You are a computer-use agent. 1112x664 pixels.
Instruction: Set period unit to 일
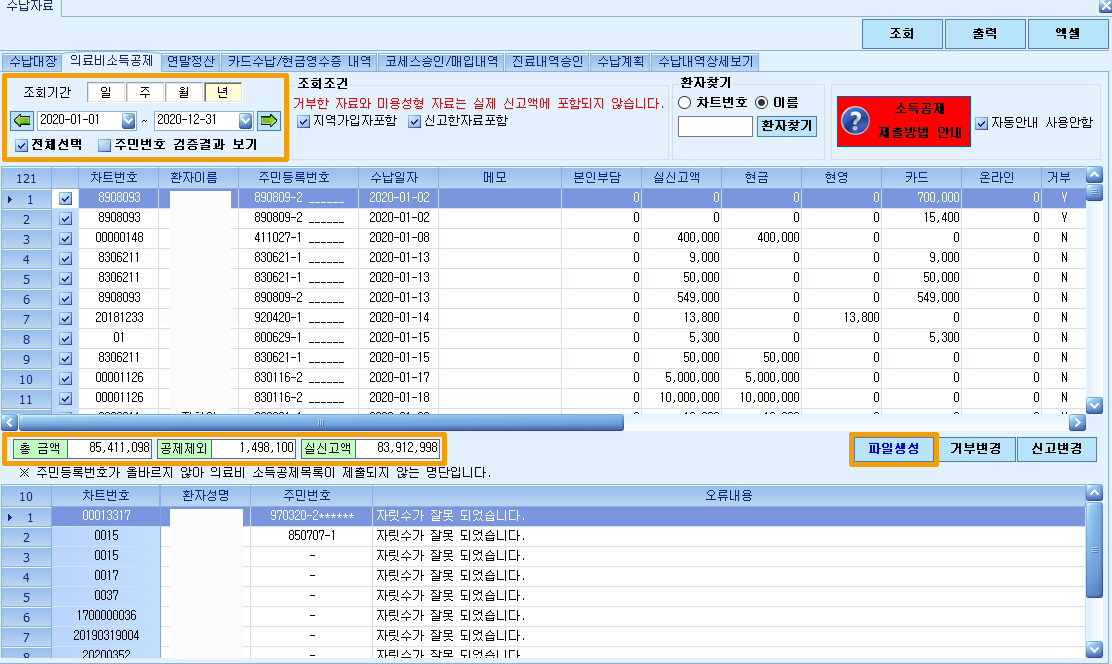pos(106,92)
